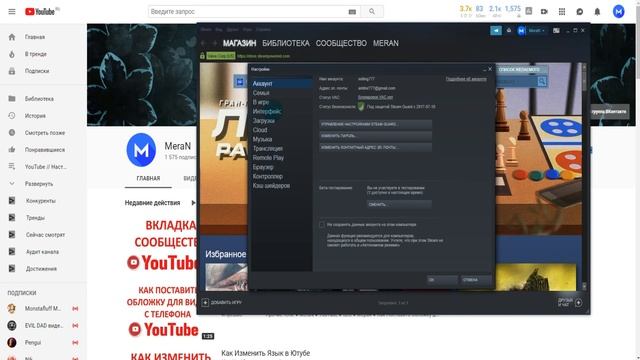Viewport: 640px width, 360px height.
Task: Click the beta participation СМЕНИТЬ button
Action: (x=399, y=204)
